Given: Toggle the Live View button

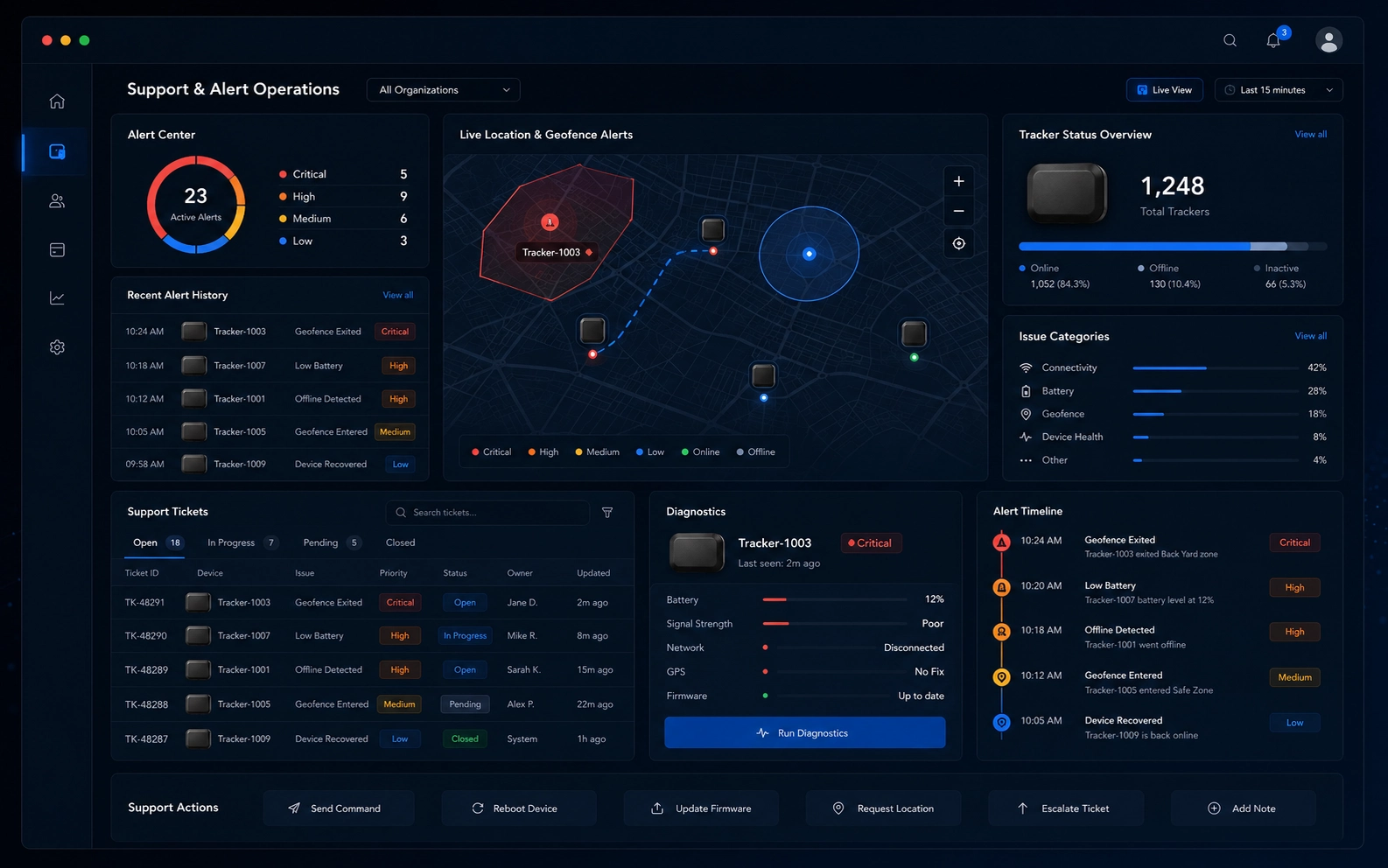Looking at the screenshot, I should [x=1164, y=90].
